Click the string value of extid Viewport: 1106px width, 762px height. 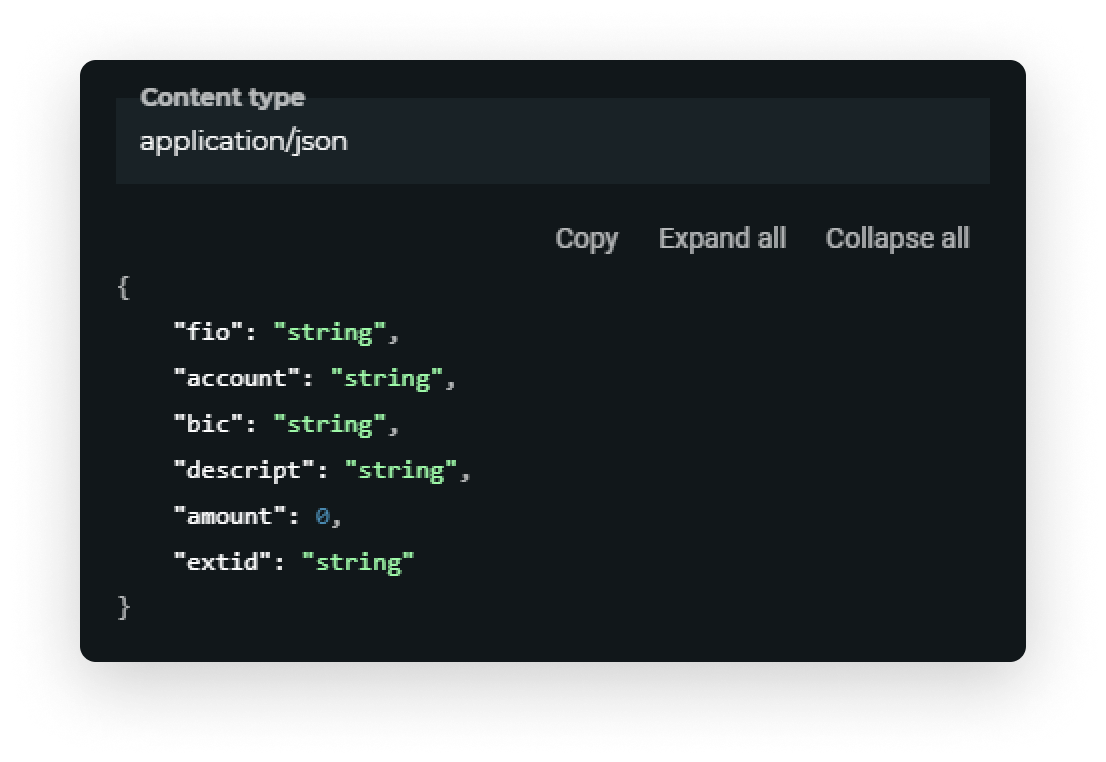point(358,562)
